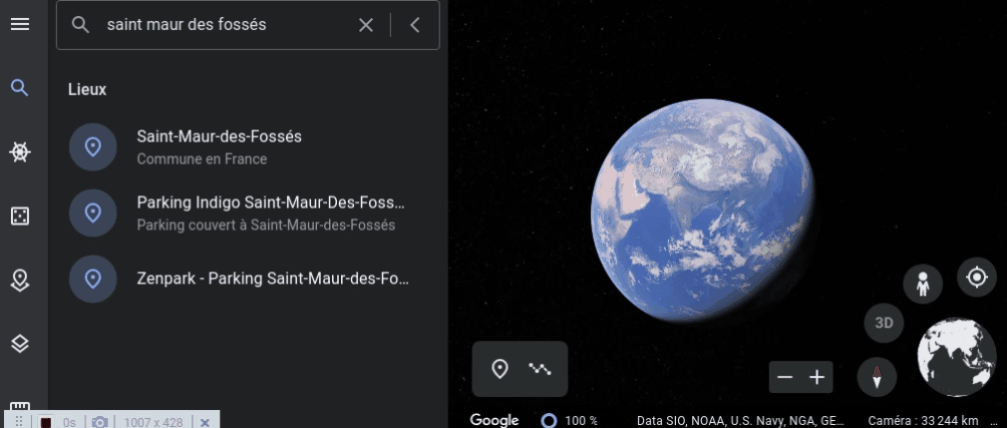
Task: Click the record square in capture bar
Action: [46, 422]
